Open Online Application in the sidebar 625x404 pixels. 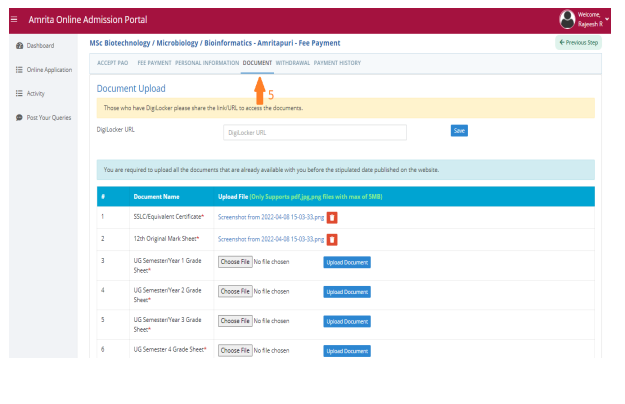click(x=43, y=70)
